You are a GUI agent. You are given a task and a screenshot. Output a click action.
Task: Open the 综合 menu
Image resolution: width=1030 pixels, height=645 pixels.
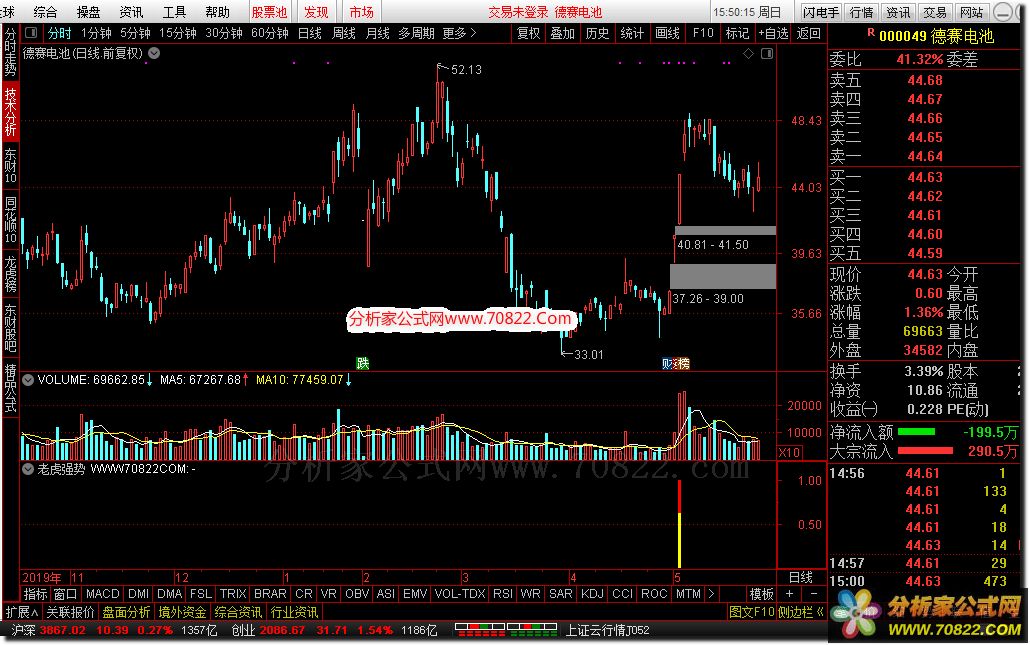[x=45, y=12]
